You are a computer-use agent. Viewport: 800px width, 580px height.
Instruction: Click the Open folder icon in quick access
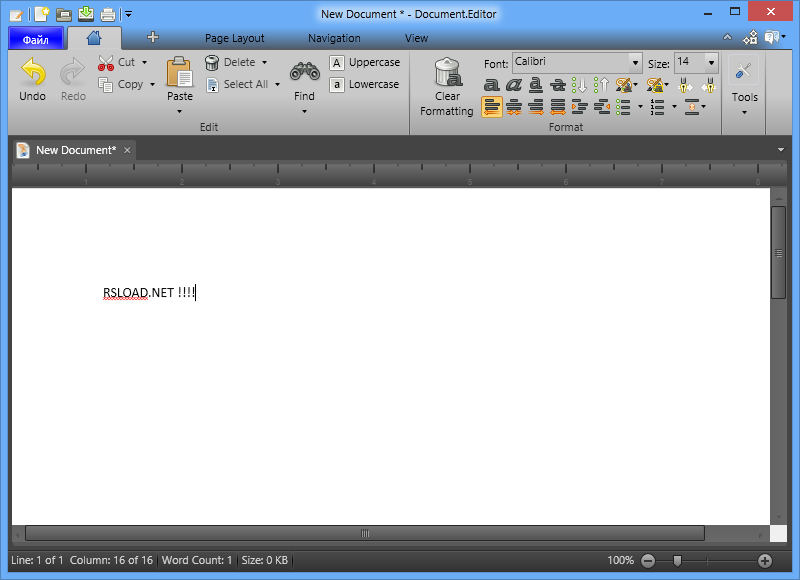click(64, 14)
